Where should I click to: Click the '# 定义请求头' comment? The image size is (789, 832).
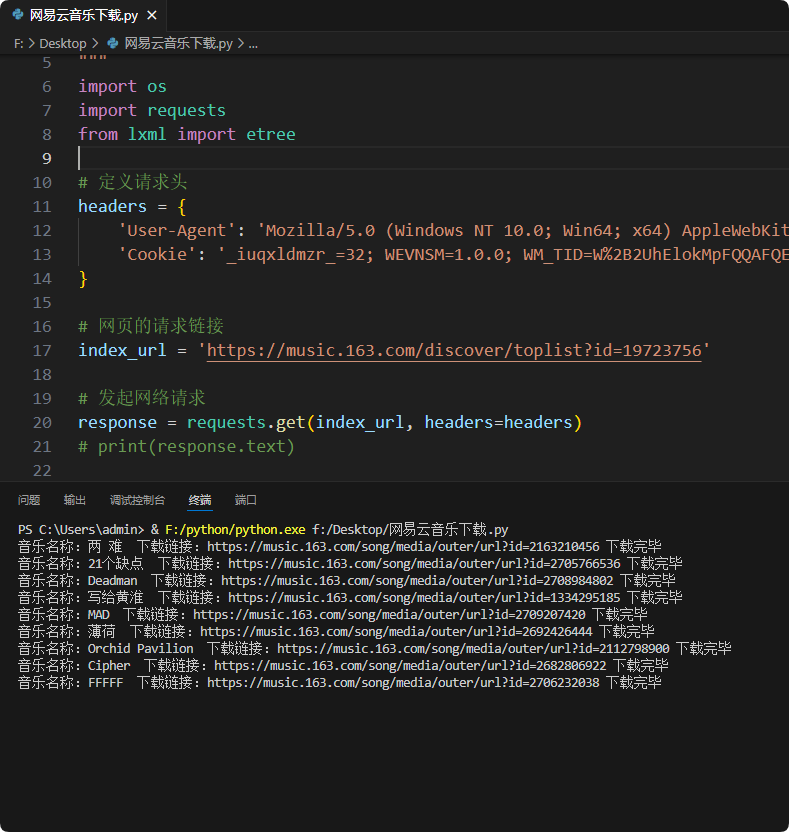click(x=133, y=183)
